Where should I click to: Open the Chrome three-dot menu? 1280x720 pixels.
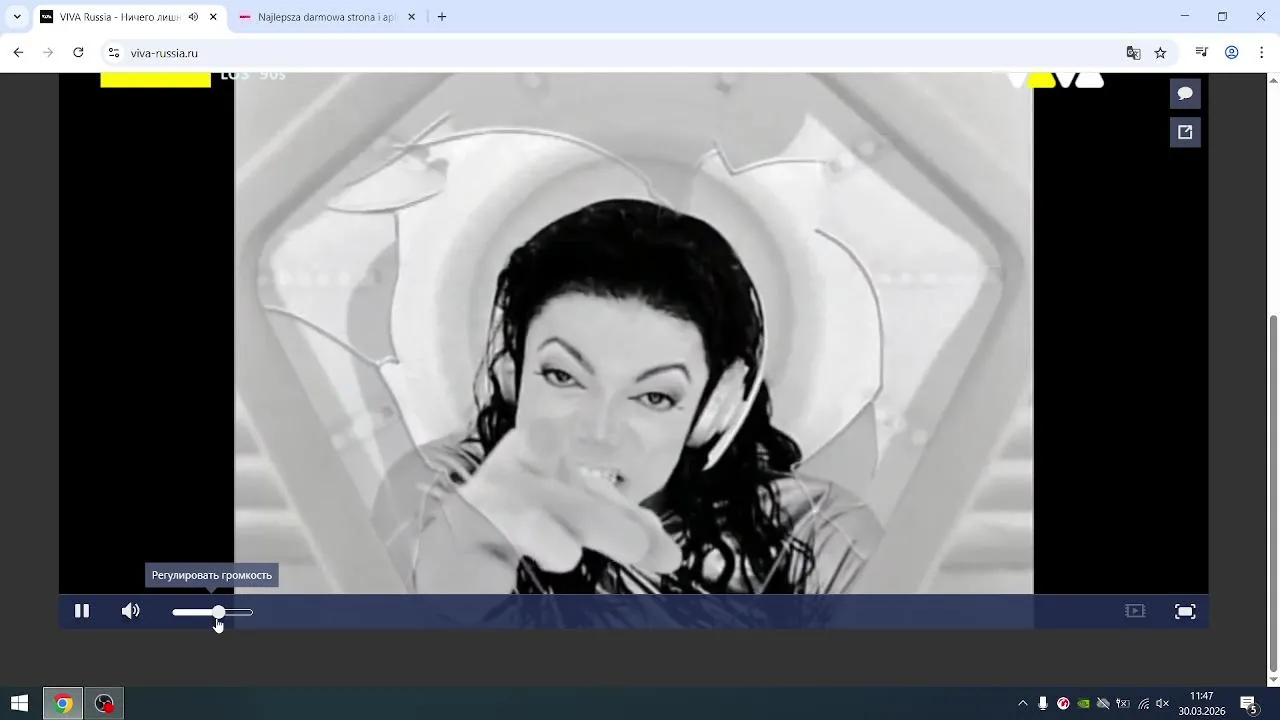(x=1262, y=53)
